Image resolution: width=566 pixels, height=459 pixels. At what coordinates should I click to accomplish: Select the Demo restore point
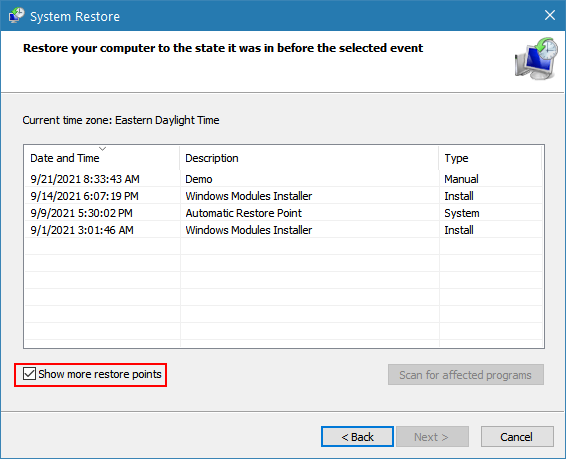click(x=284, y=179)
